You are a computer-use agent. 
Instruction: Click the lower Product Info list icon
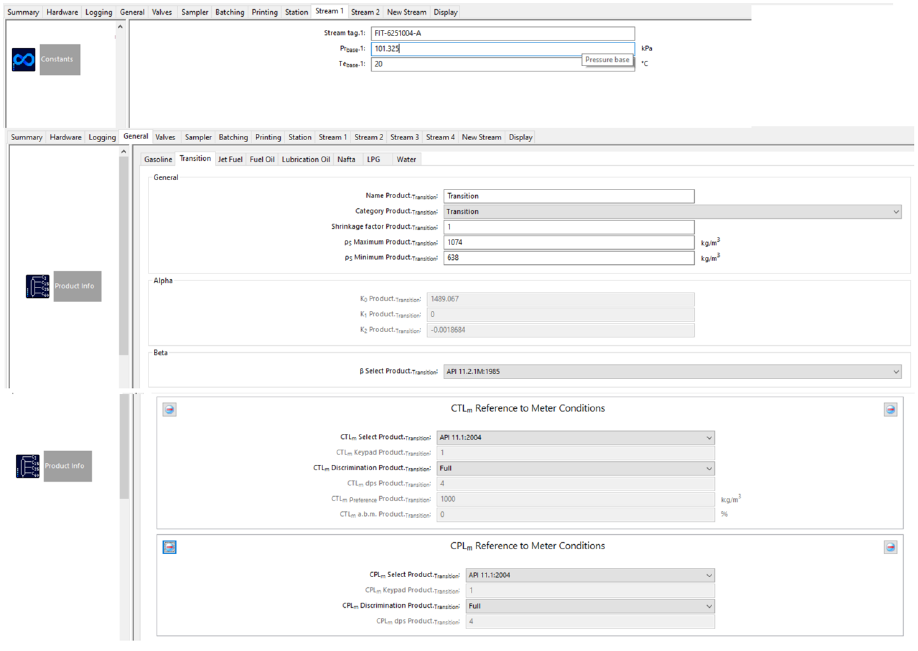tap(28, 466)
